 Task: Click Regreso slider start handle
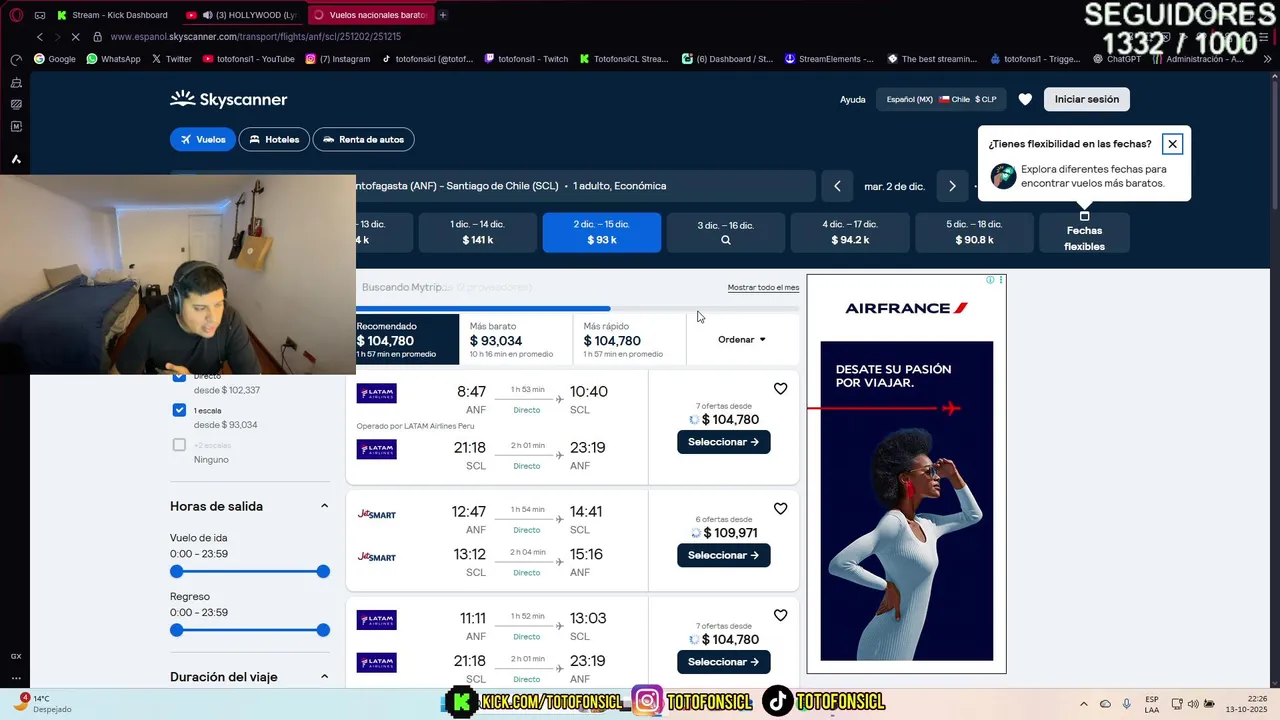tap(177, 630)
